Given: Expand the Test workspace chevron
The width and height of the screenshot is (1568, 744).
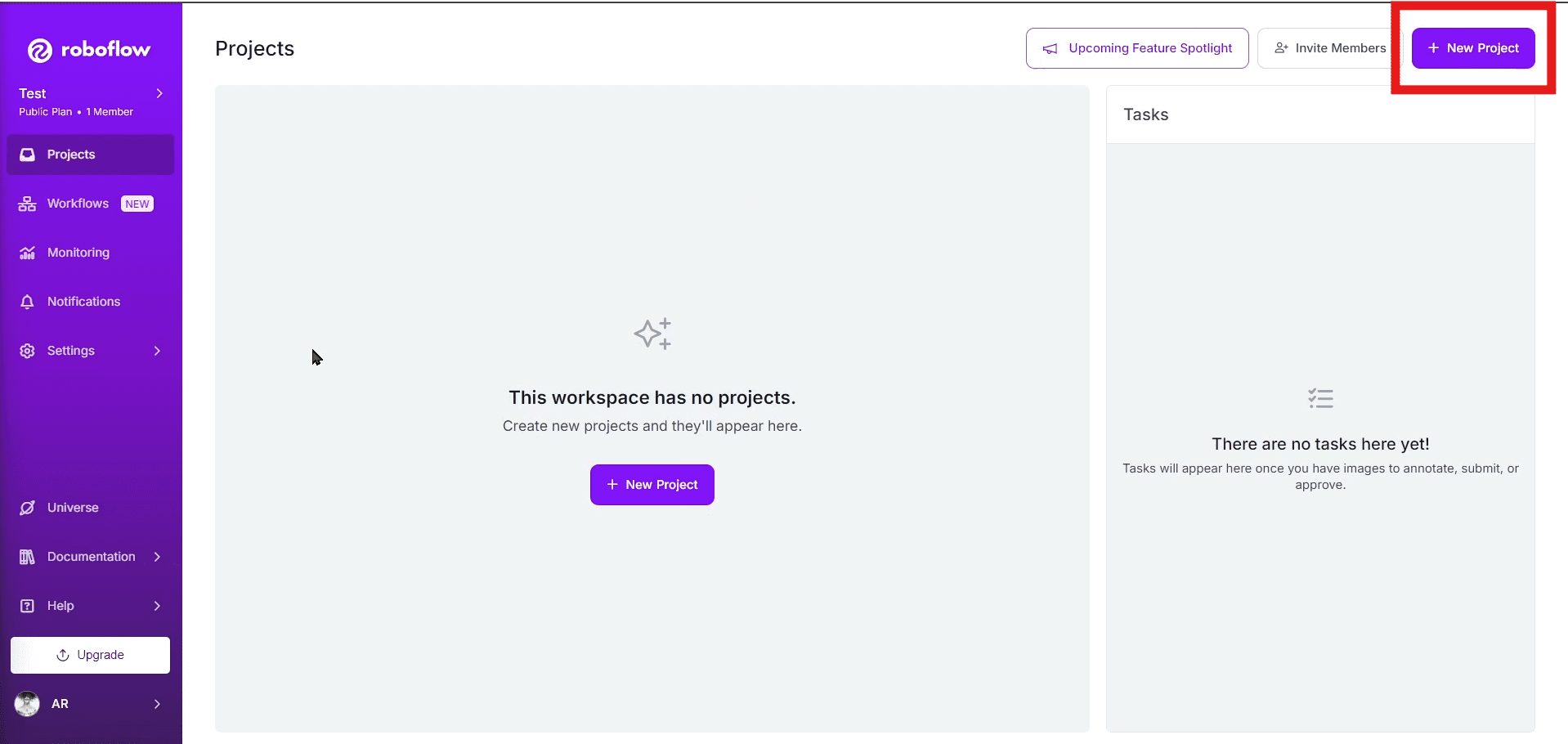Looking at the screenshot, I should pos(159,93).
